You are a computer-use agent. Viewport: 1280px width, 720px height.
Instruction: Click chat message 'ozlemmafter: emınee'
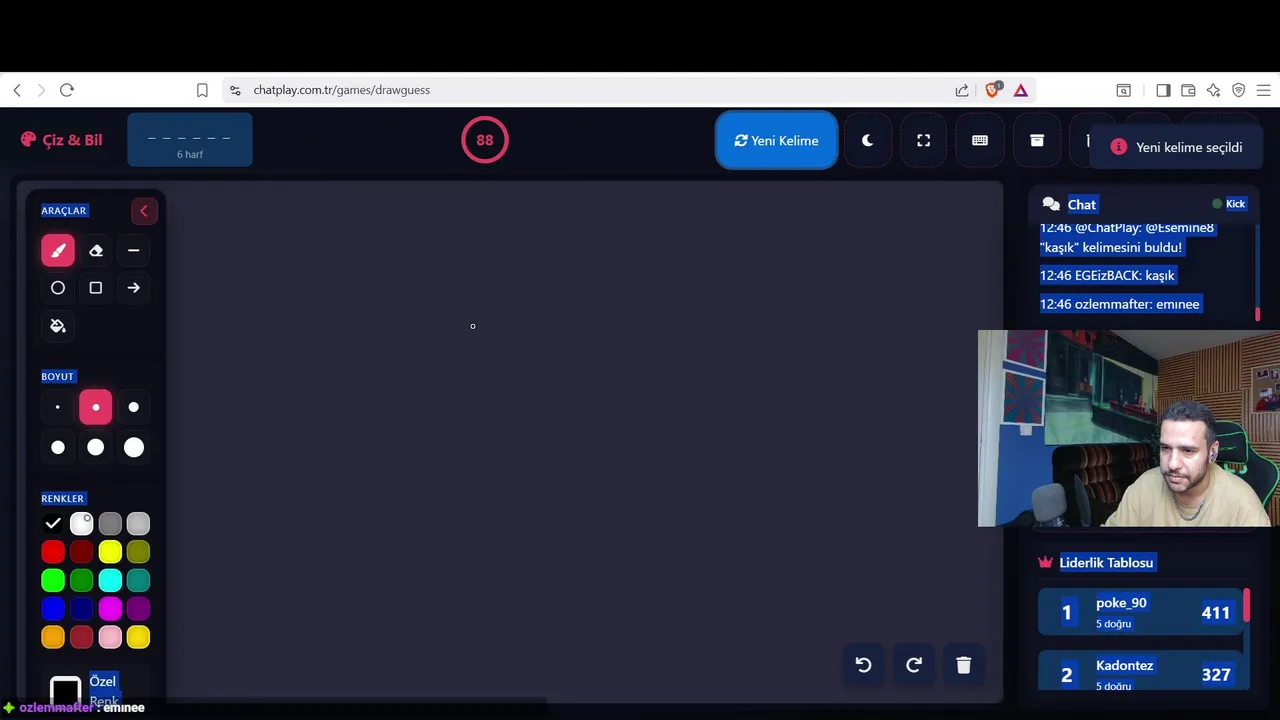1119,304
